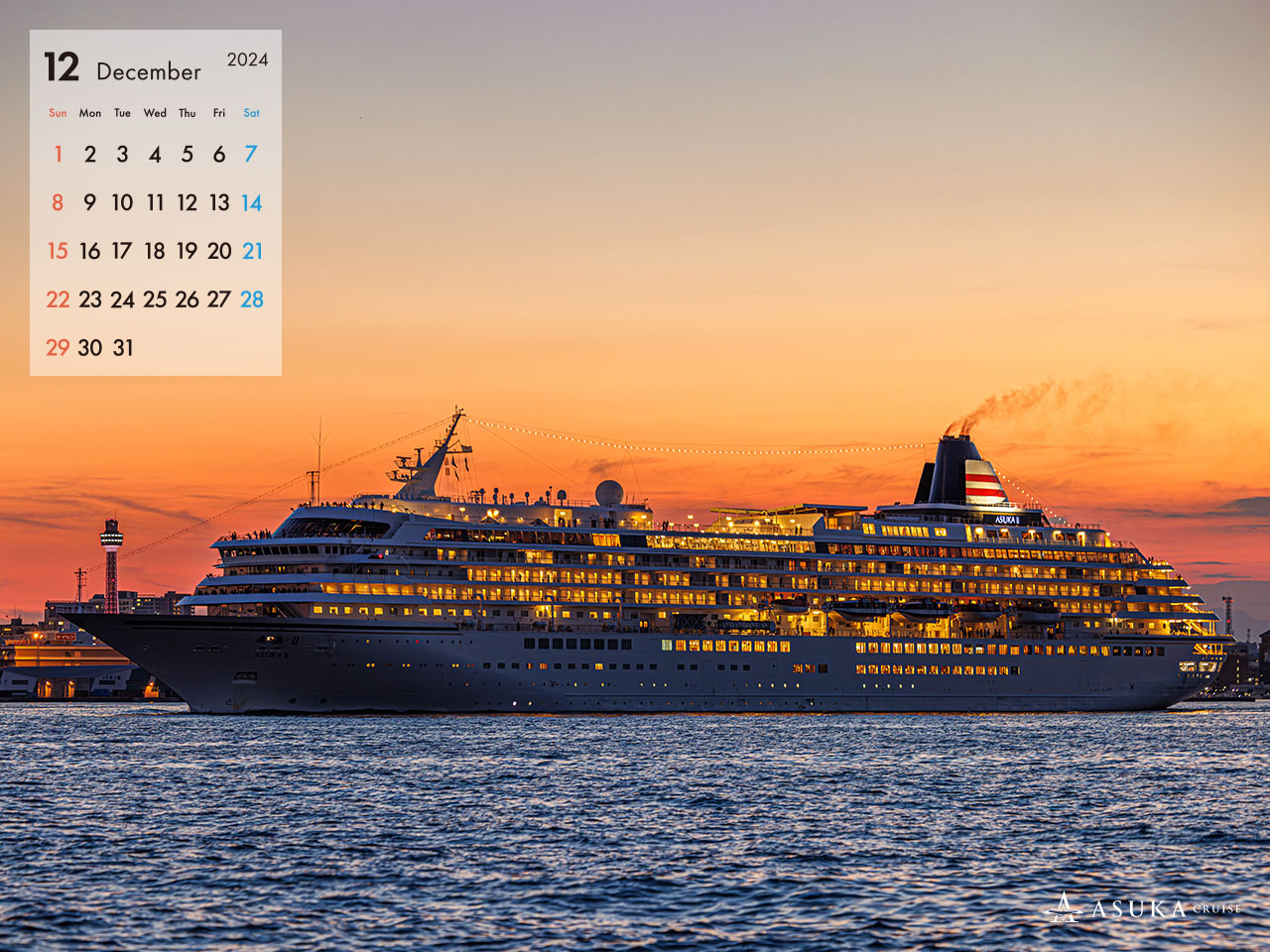1270x952 pixels.
Task: Select date 30 on the calendar
Action: click(x=90, y=348)
